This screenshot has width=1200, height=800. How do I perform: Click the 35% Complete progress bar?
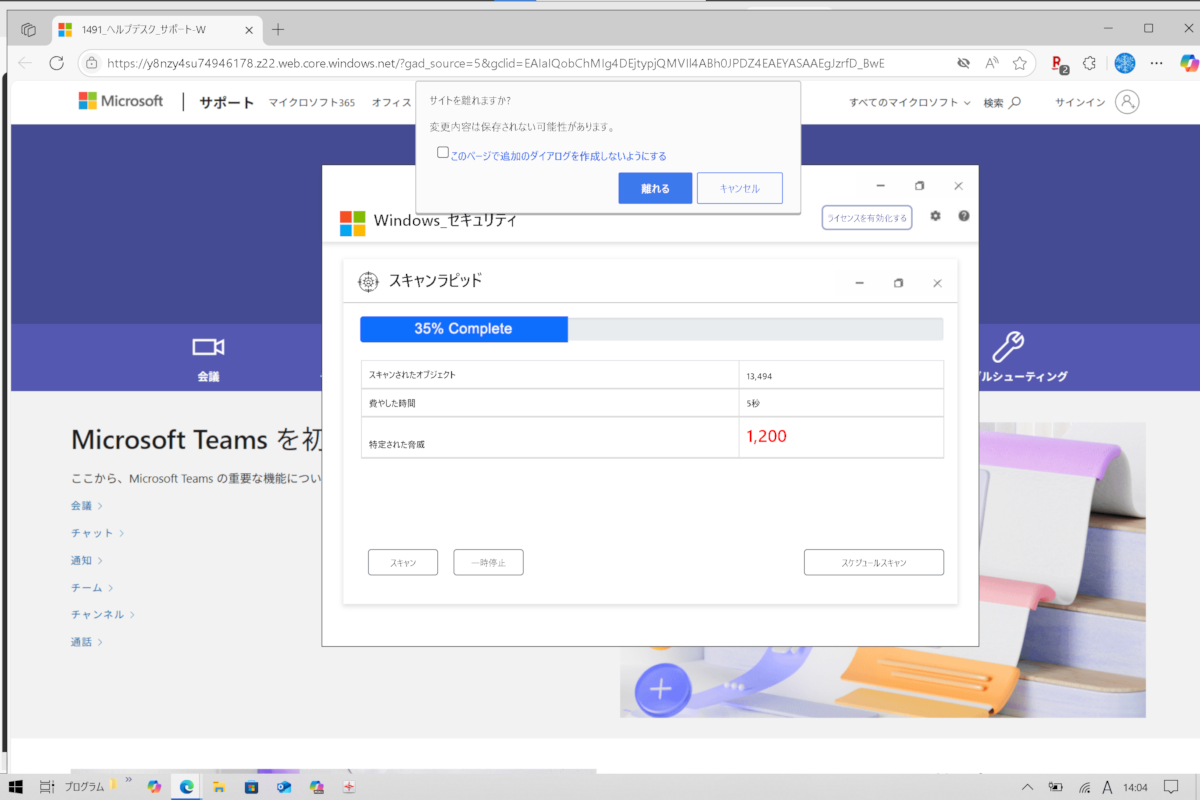tap(651, 329)
